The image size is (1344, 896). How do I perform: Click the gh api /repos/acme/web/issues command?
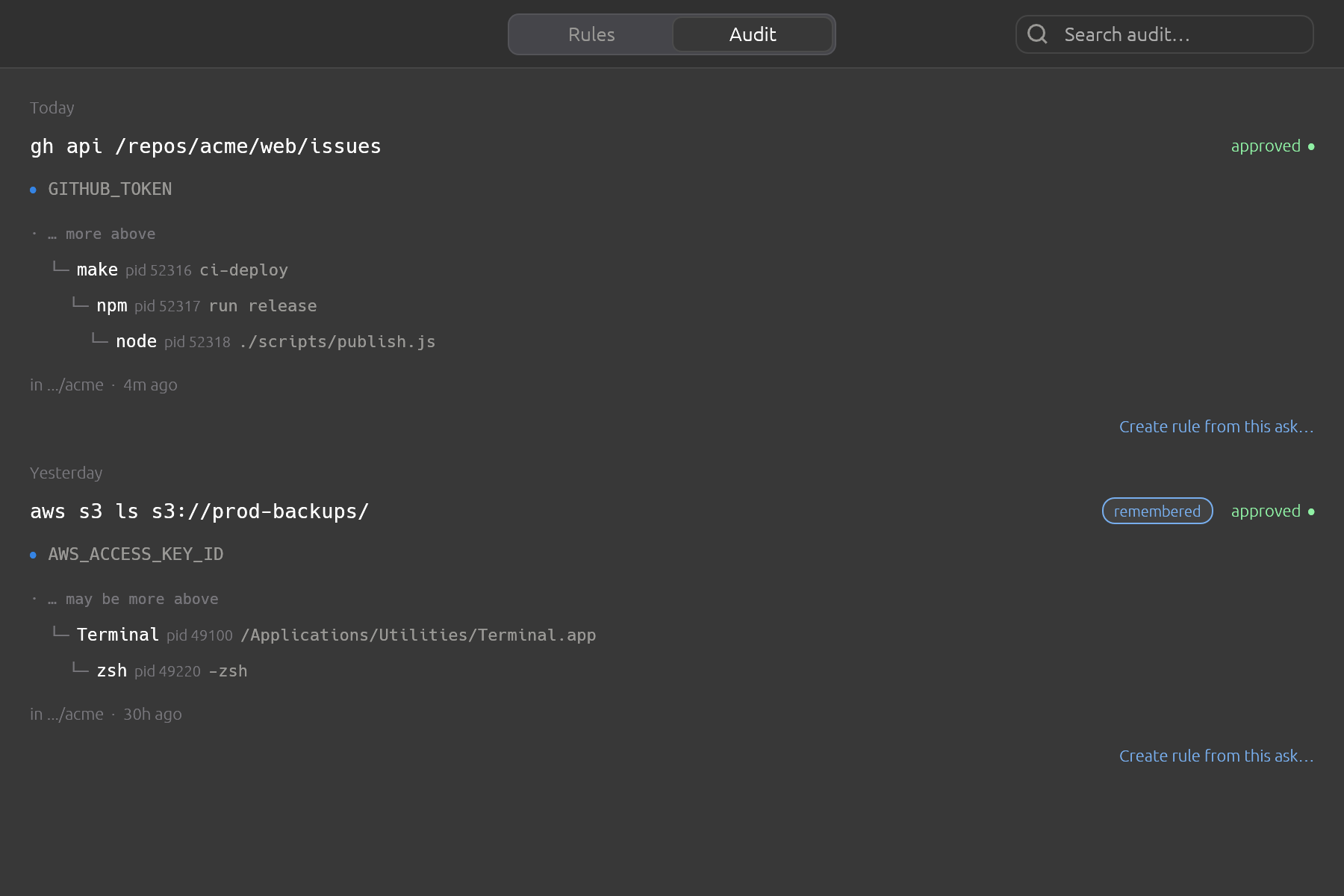pos(205,146)
